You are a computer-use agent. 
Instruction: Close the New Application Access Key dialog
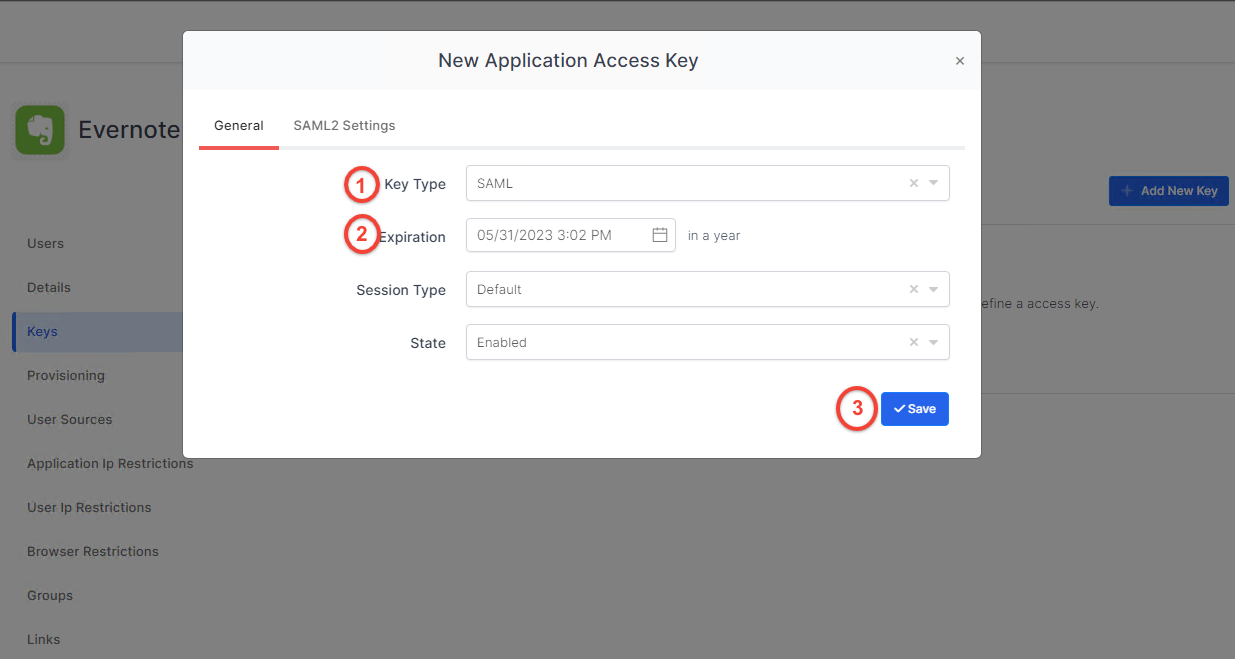(x=960, y=61)
